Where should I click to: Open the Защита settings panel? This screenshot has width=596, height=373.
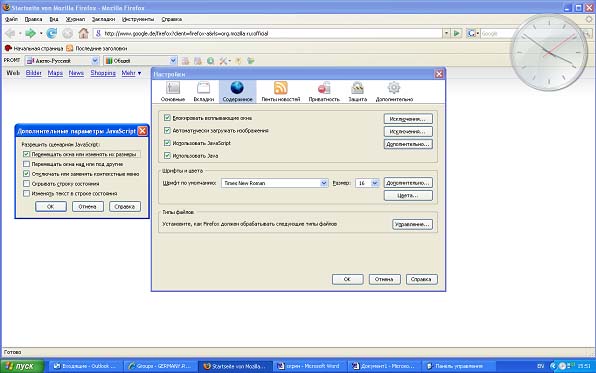(x=357, y=92)
